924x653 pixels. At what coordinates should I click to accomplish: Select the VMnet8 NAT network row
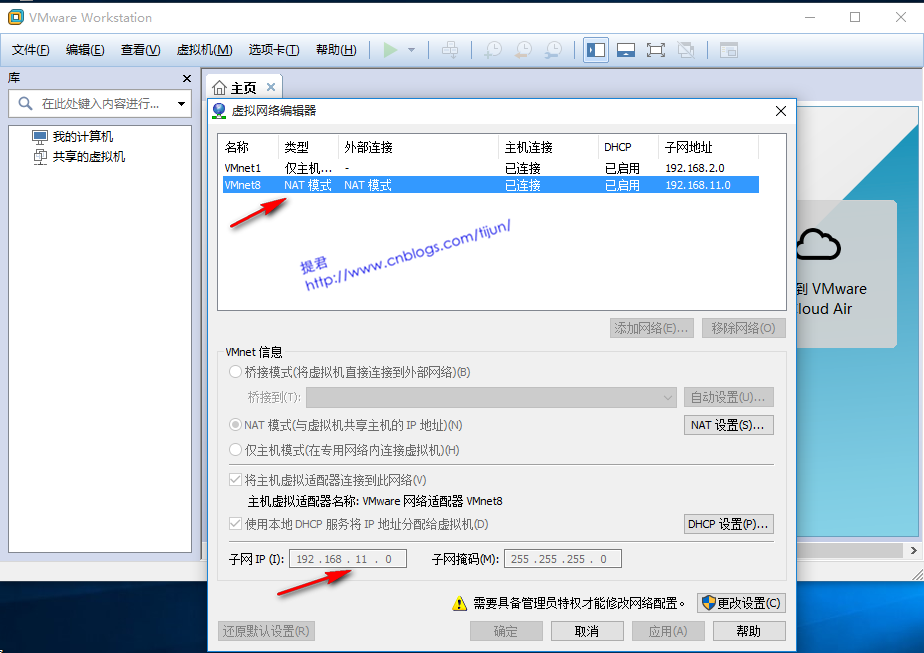(491, 185)
